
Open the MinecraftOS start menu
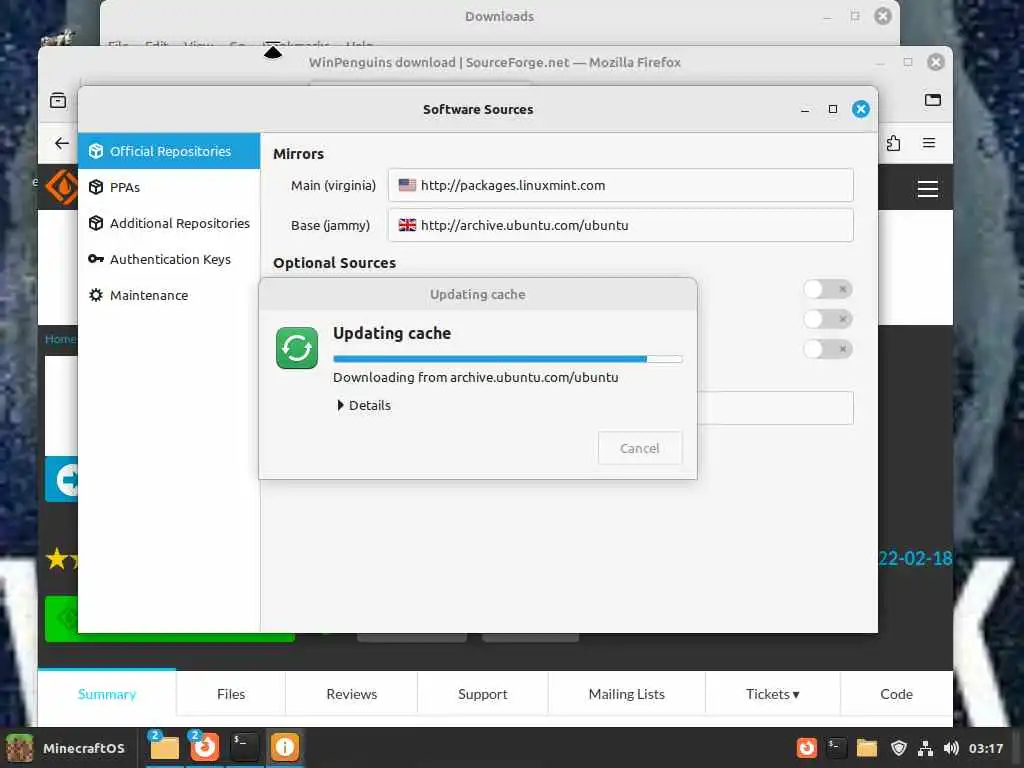point(66,748)
